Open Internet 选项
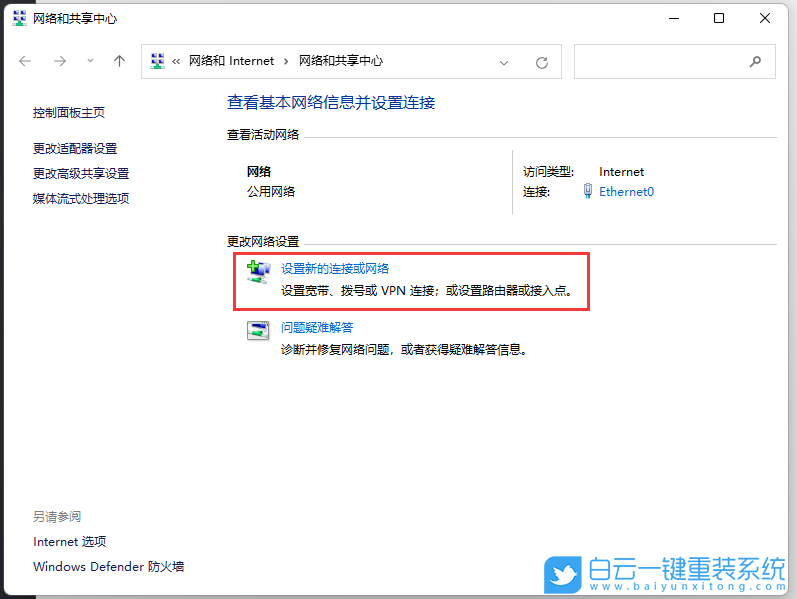The height and width of the screenshot is (599, 797). point(70,542)
